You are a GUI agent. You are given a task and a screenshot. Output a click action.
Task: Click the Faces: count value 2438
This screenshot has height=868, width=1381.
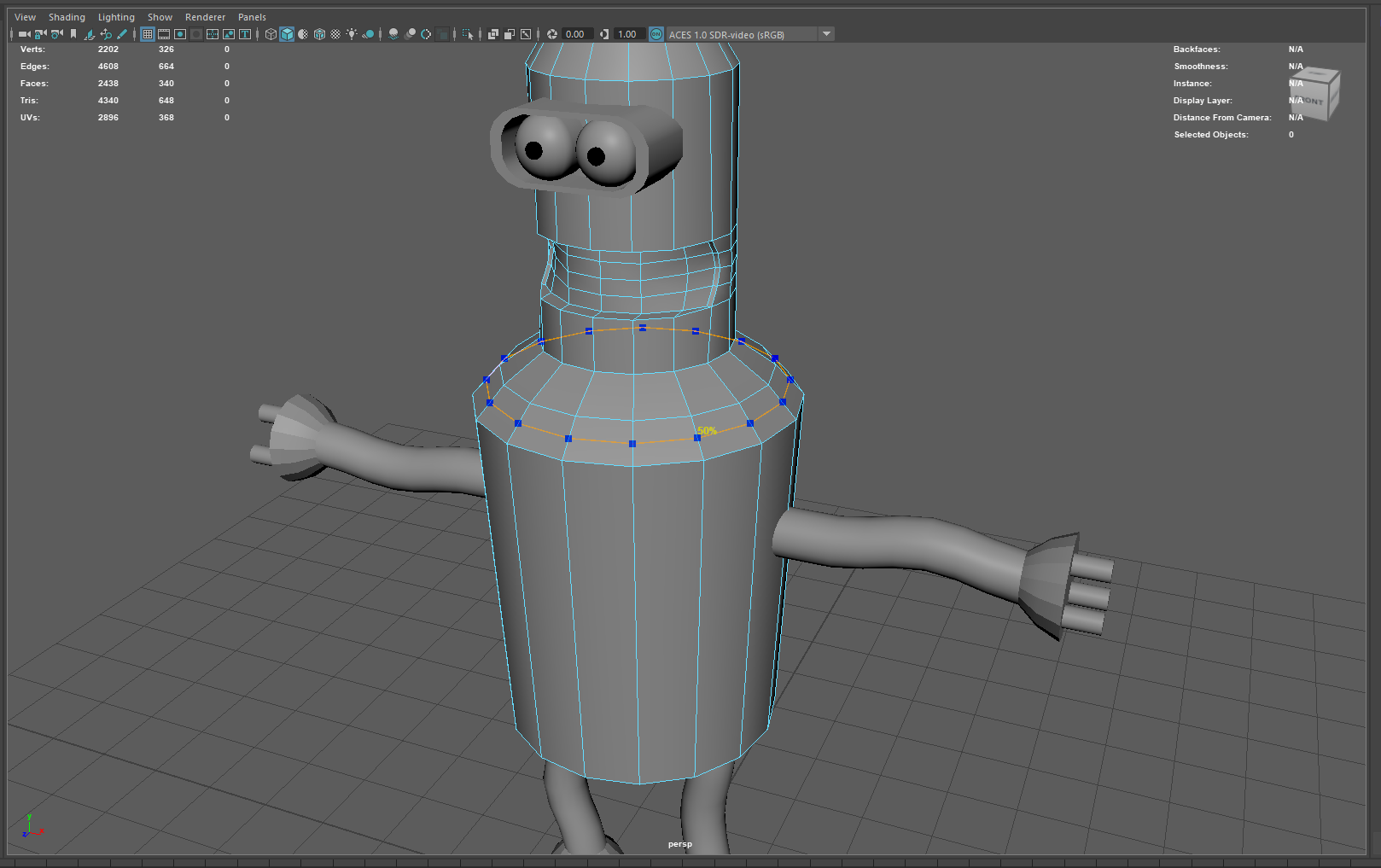pyautogui.click(x=108, y=84)
